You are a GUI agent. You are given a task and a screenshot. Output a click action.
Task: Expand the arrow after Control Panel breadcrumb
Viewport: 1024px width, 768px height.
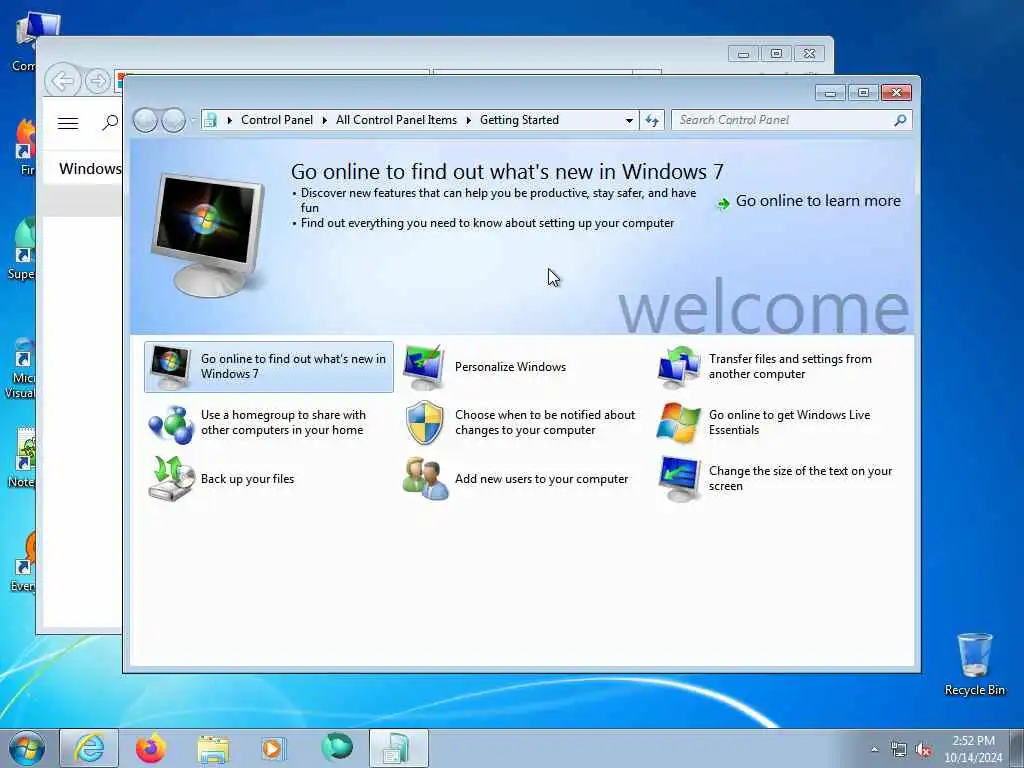(x=325, y=120)
